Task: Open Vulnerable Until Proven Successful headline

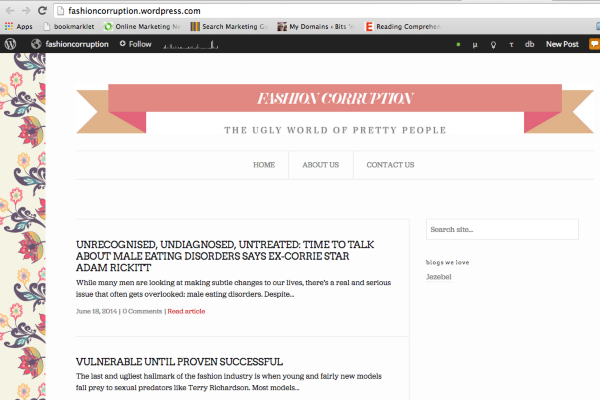Action: (x=179, y=362)
